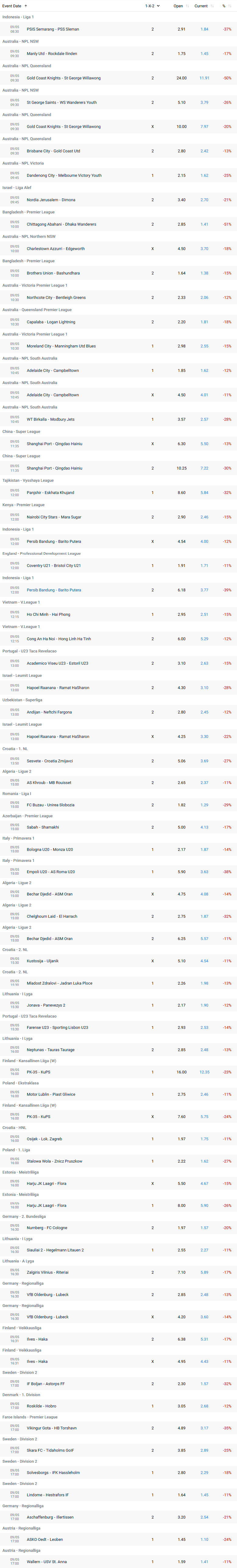Select Tajikistan - Vysshaya League heading

point(28,480)
